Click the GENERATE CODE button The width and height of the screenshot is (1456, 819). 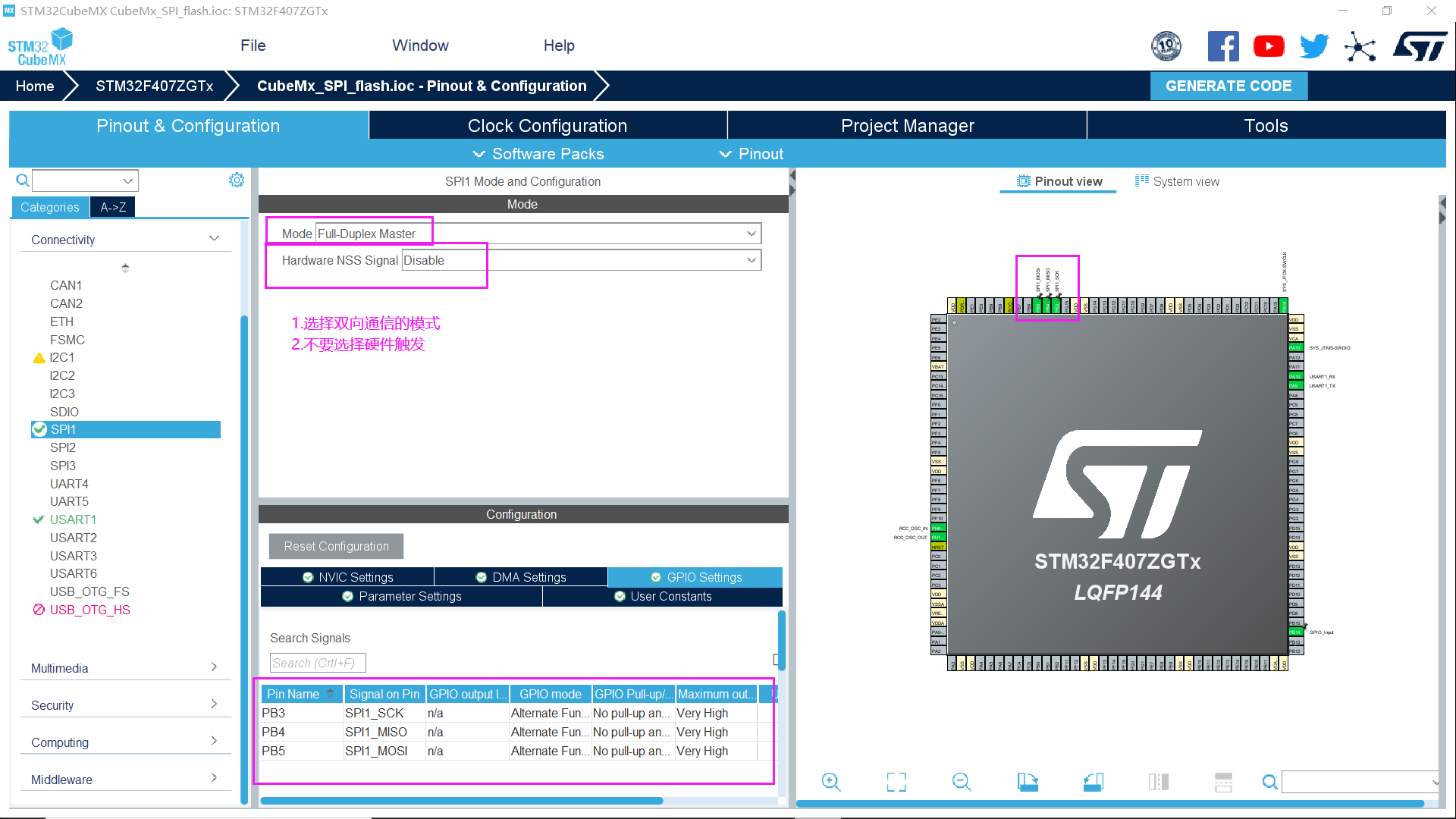[1228, 86]
